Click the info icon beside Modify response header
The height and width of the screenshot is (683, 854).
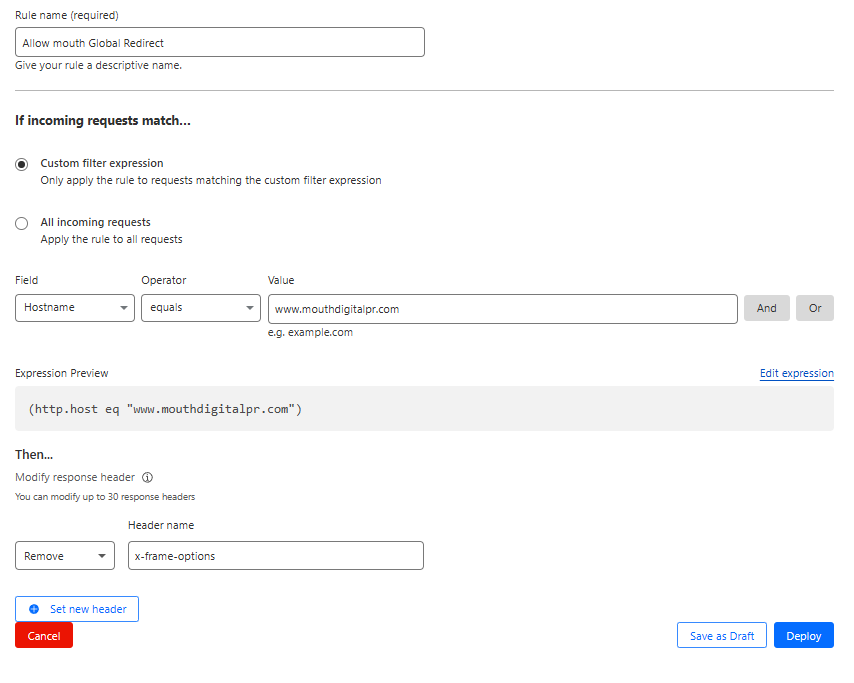[x=148, y=478]
